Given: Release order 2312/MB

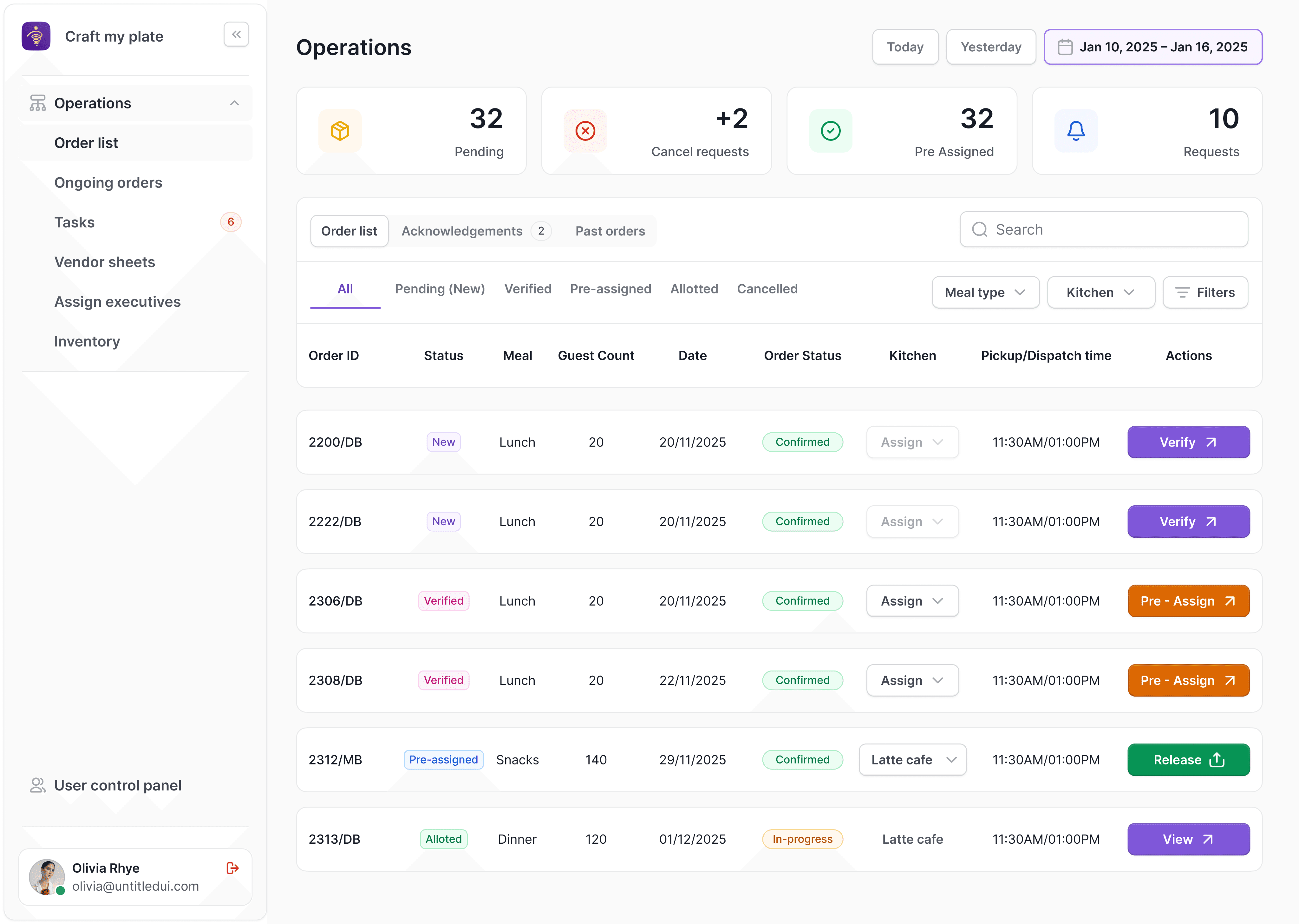Looking at the screenshot, I should 1188,760.
